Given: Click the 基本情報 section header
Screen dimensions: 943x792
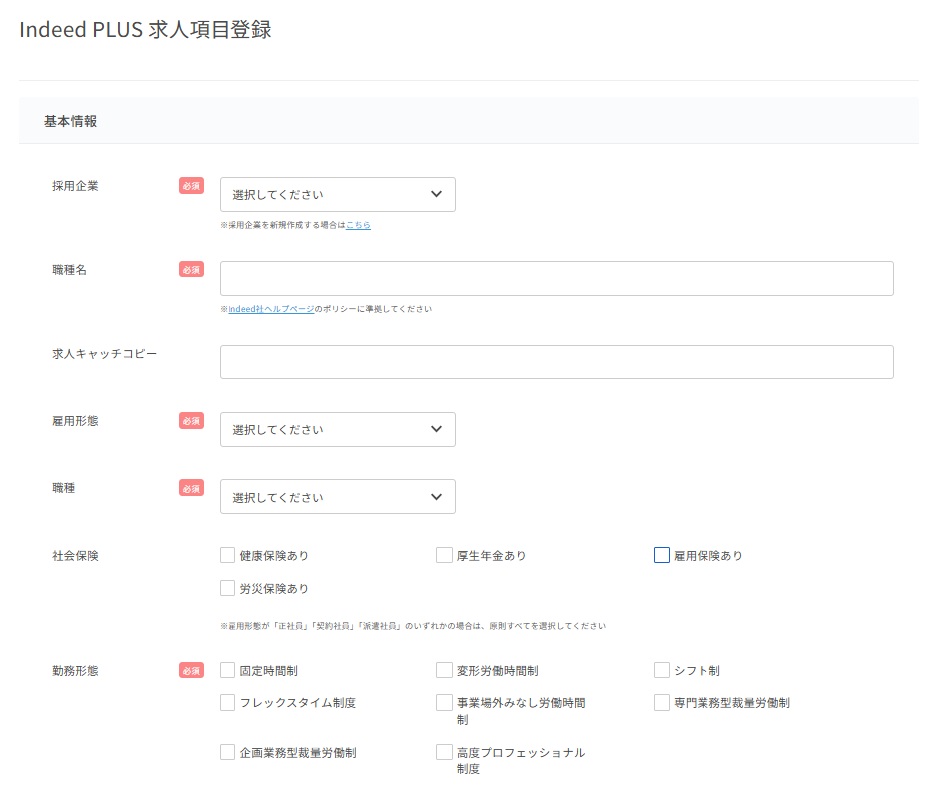Looking at the screenshot, I should (71, 121).
